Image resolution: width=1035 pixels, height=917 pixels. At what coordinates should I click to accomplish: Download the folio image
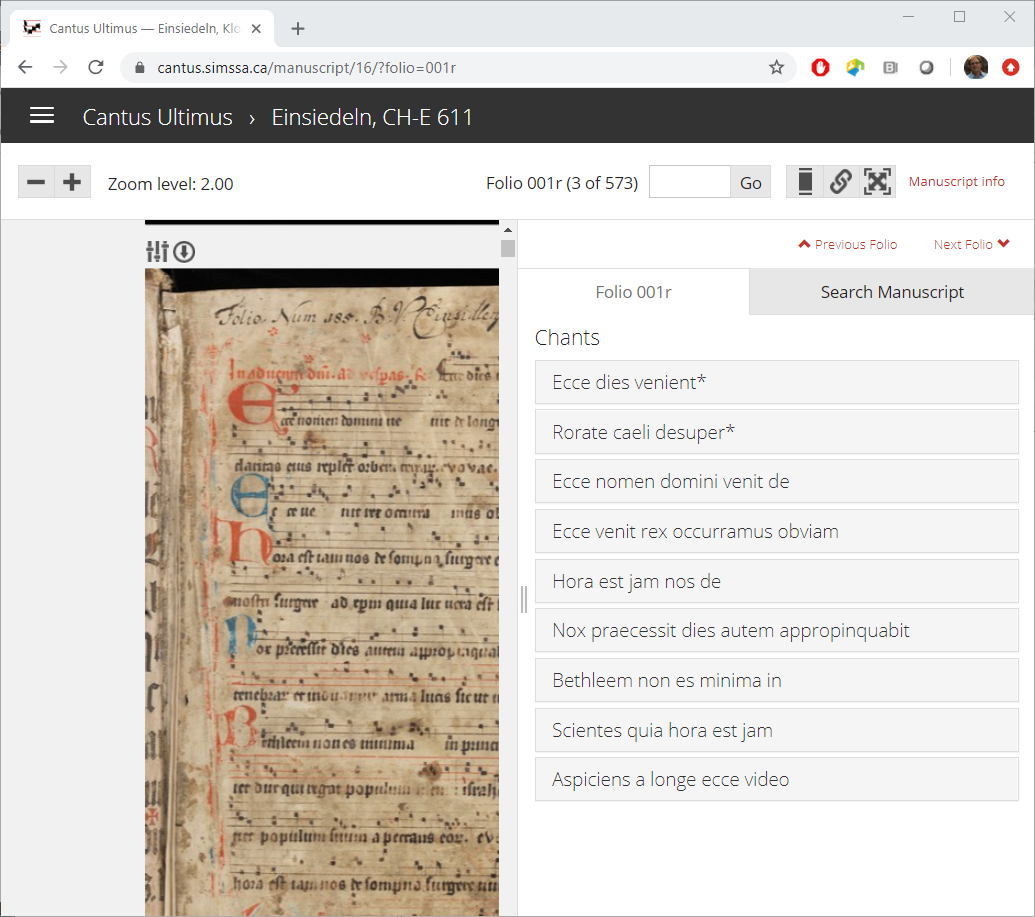(x=184, y=252)
